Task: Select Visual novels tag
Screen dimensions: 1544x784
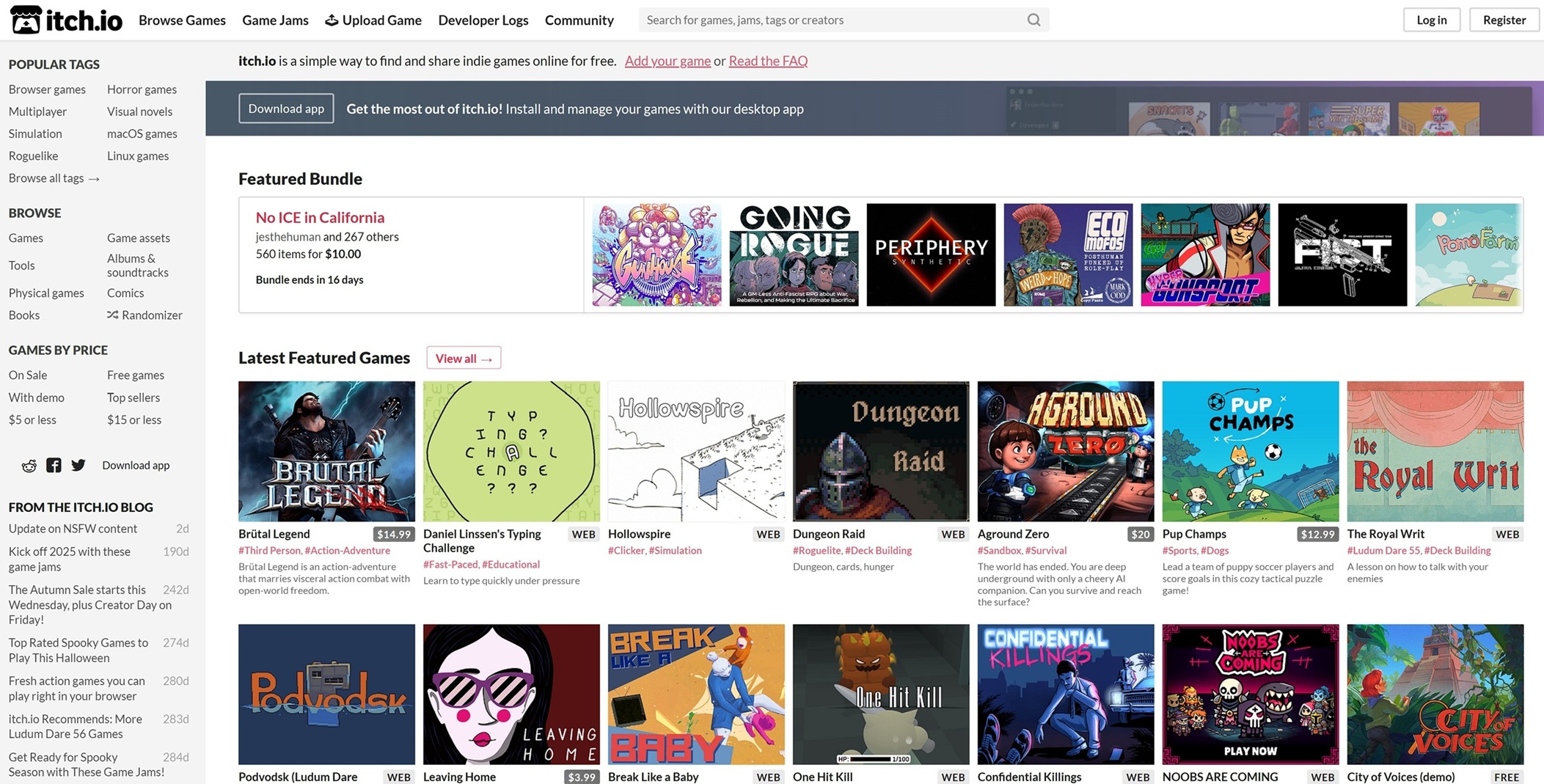Action: pos(139,111)
